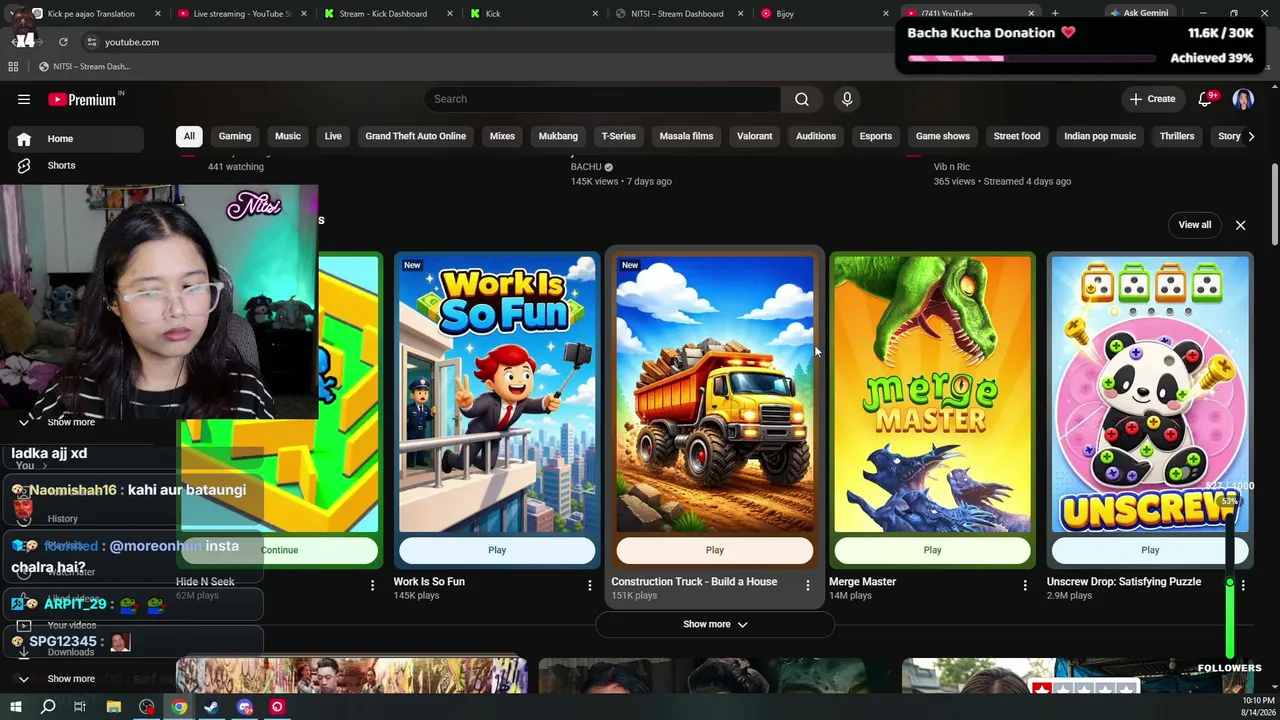Open the YouTube guide hamburger menu
This screenshot has width=1280, height=720.
pyautogui.click(x=24, y=99)
